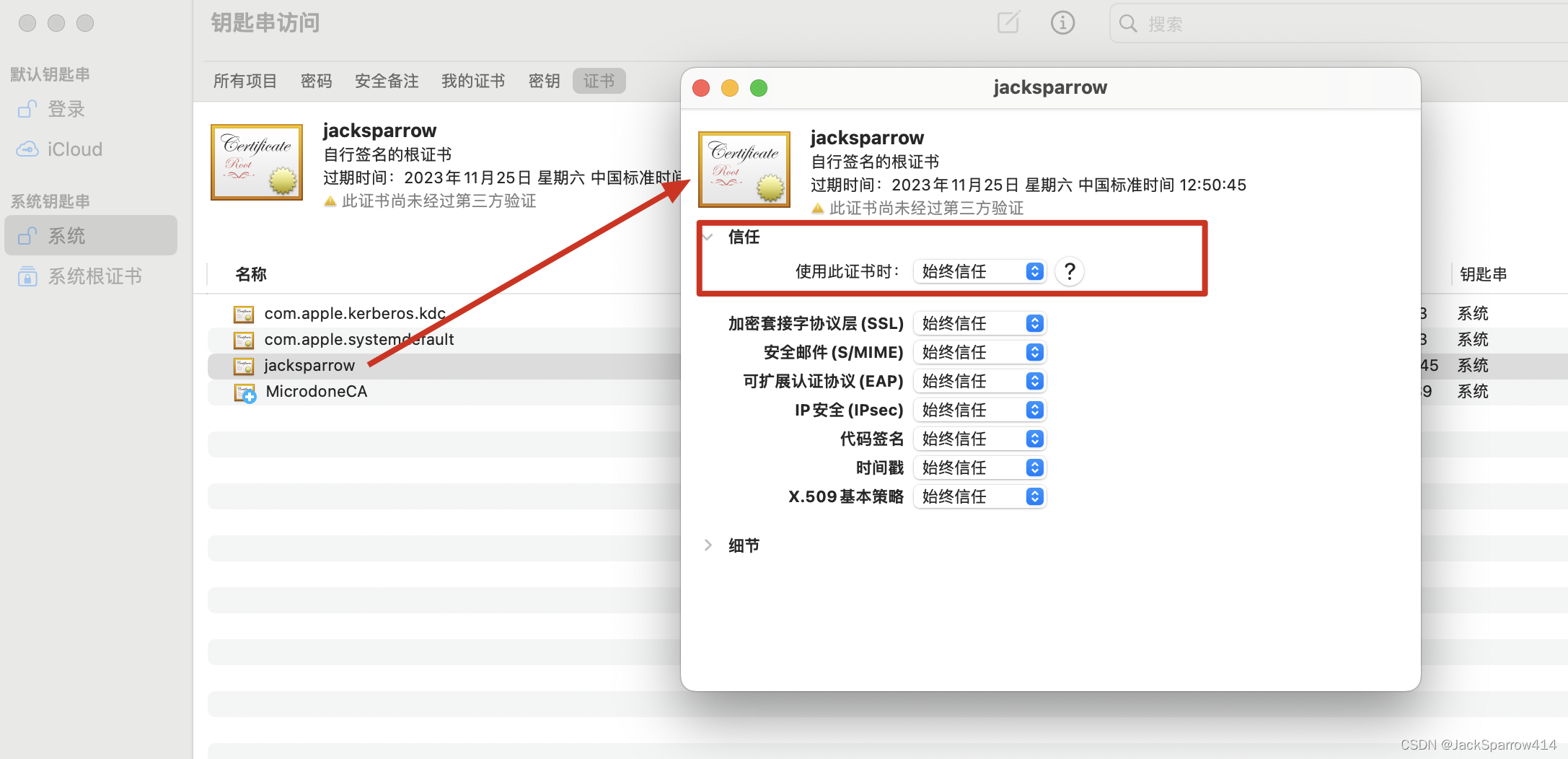The width and height of the screenshot is (1568, 759).
Task: Open the 使用此证书时 trust dropdown
Action: (979, 271)
